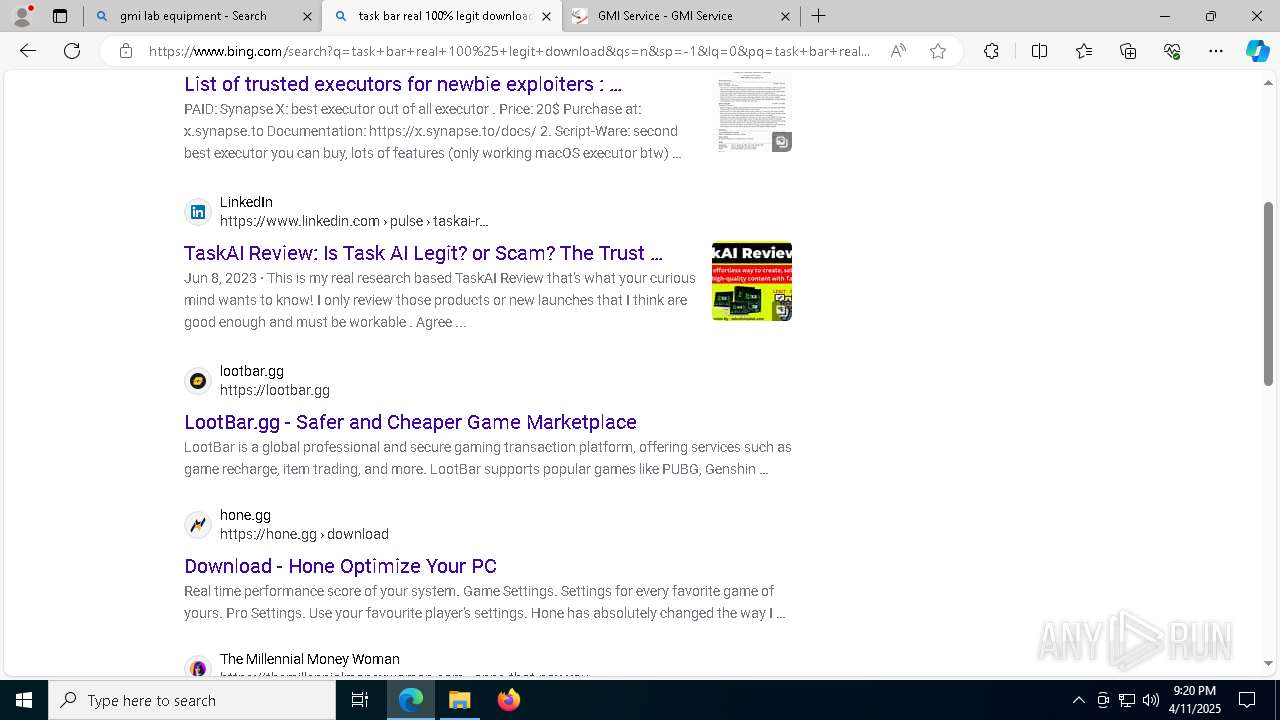Open Task View on the taskbar

(x=360, y=700)
